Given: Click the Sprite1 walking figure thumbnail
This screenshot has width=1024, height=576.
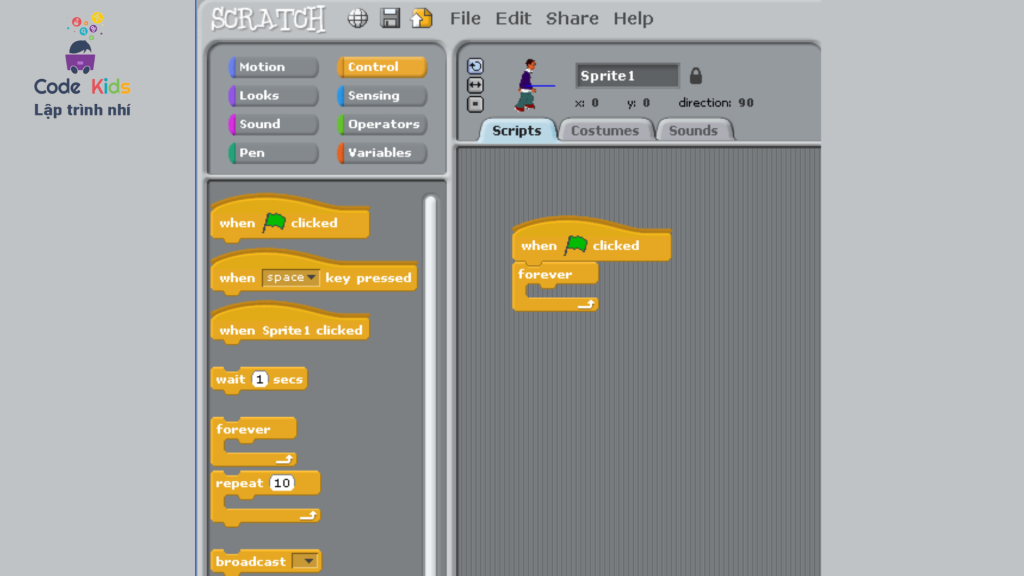Looking at the screenshot, I should 528,85.
